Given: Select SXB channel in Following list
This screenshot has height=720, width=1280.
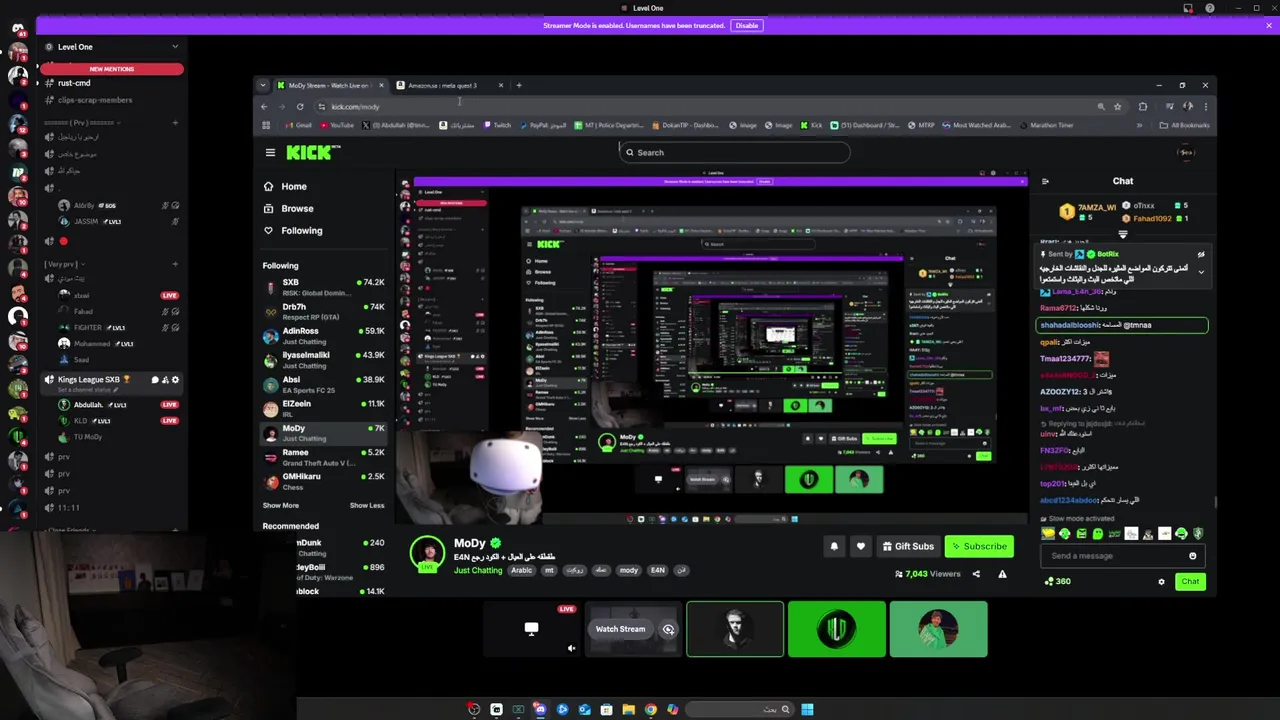Looking at the screenshot, I should coord(325,287).
